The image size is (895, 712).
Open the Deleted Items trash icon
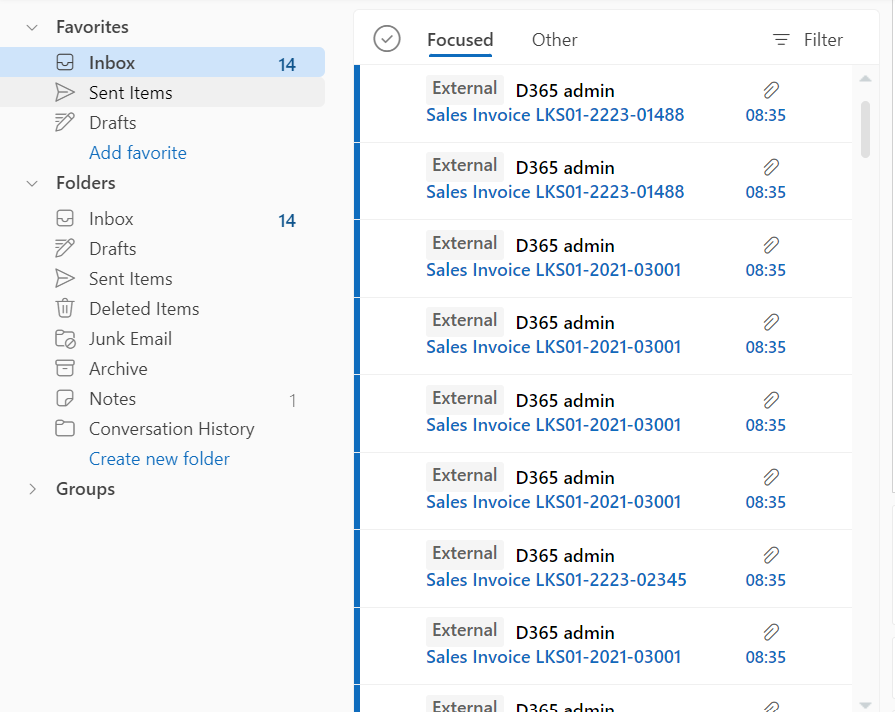tap(63, 308)
